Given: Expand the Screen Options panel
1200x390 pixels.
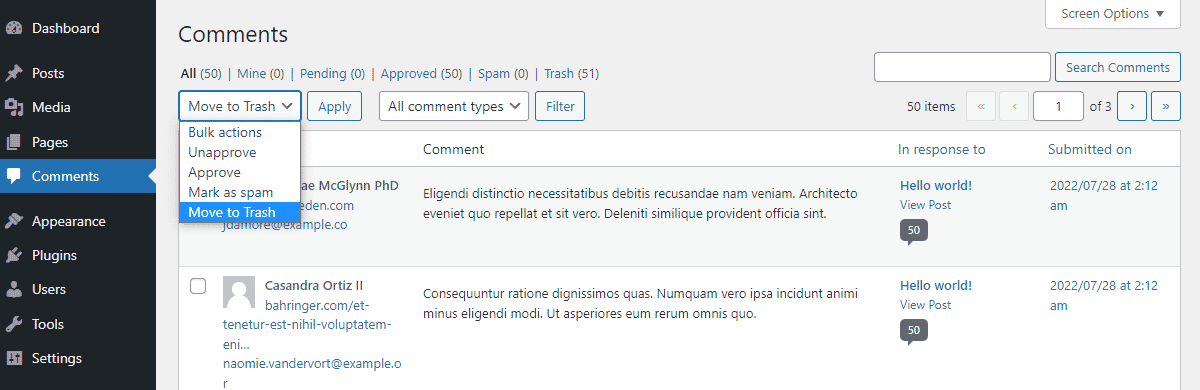Looking at the screenshot, I should [1113, 14].
